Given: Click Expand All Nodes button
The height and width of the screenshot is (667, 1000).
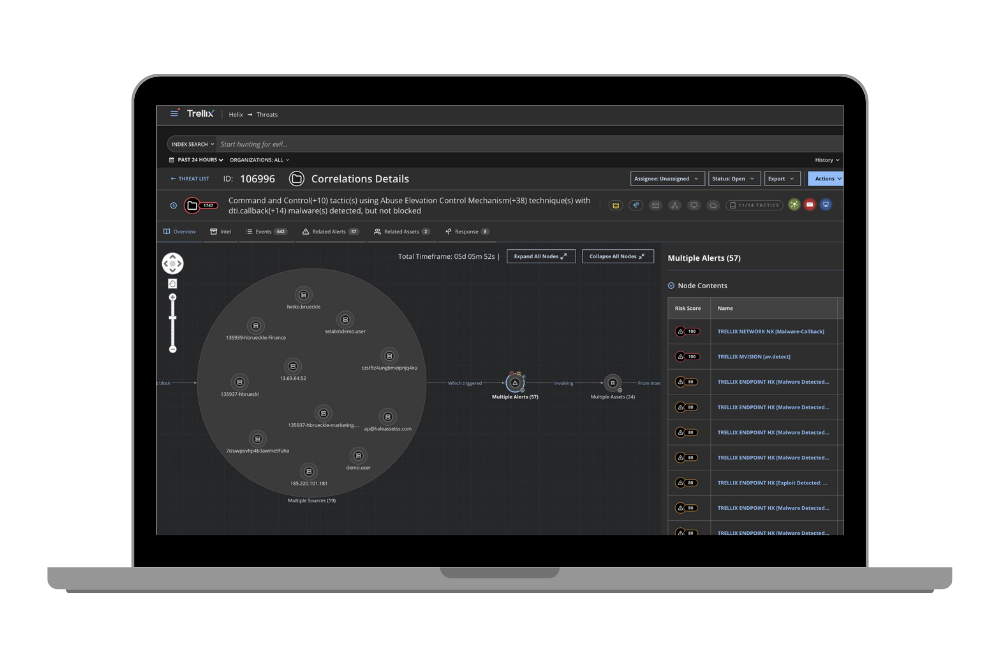Looking at the screenshot, I should [541, 256].
